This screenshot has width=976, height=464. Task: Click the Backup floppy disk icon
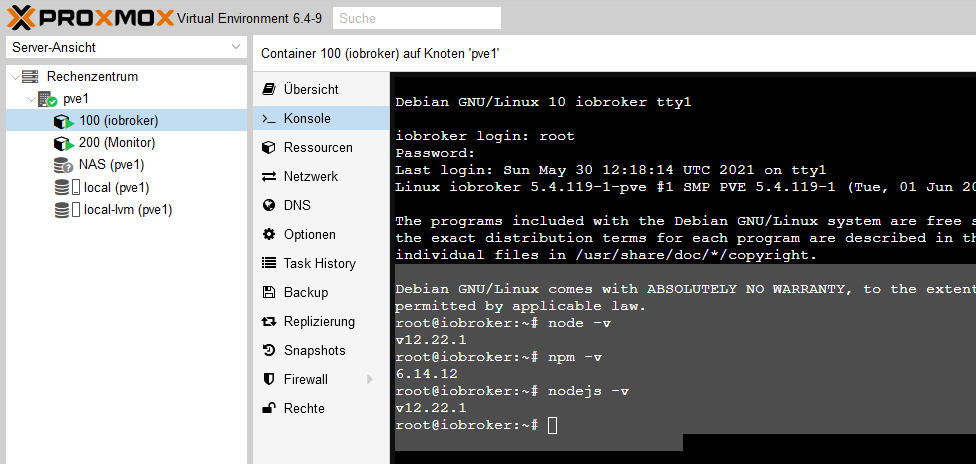pyautogui.click(x=269, y=292)
